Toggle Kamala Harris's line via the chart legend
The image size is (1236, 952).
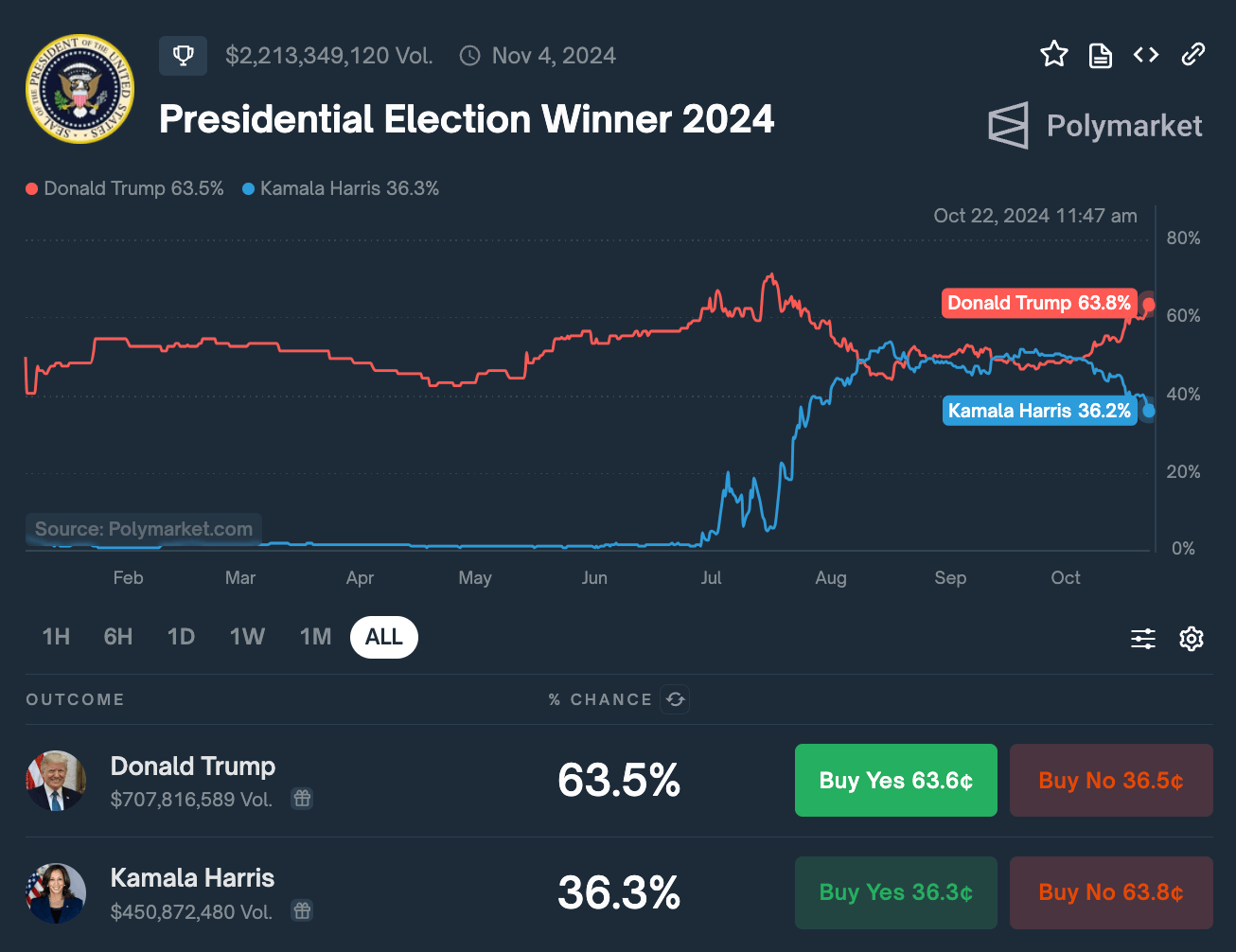341,188
